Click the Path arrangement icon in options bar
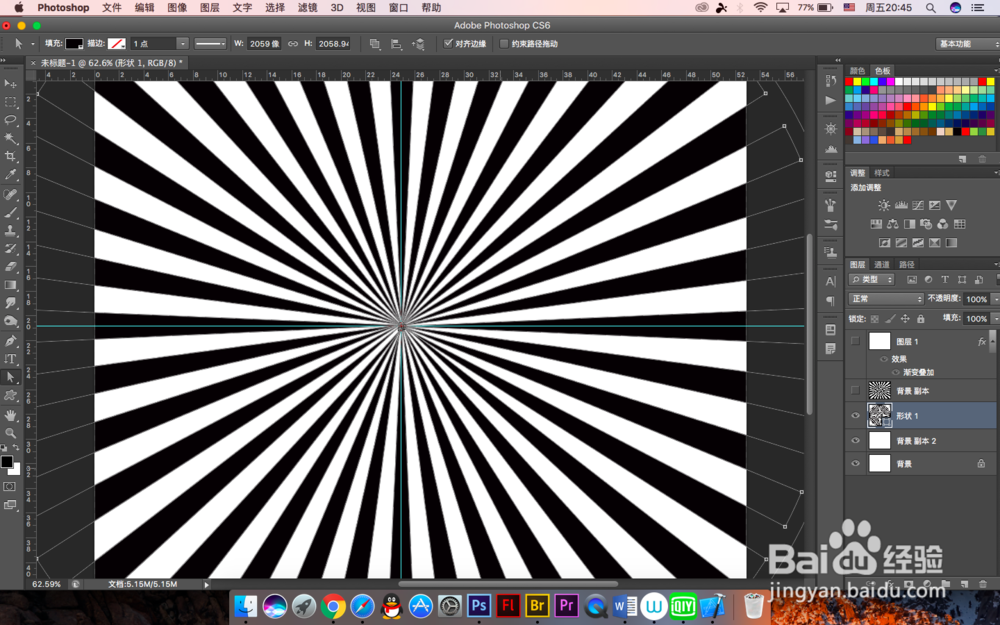The image size is (1000, 625). pos(418,44)
